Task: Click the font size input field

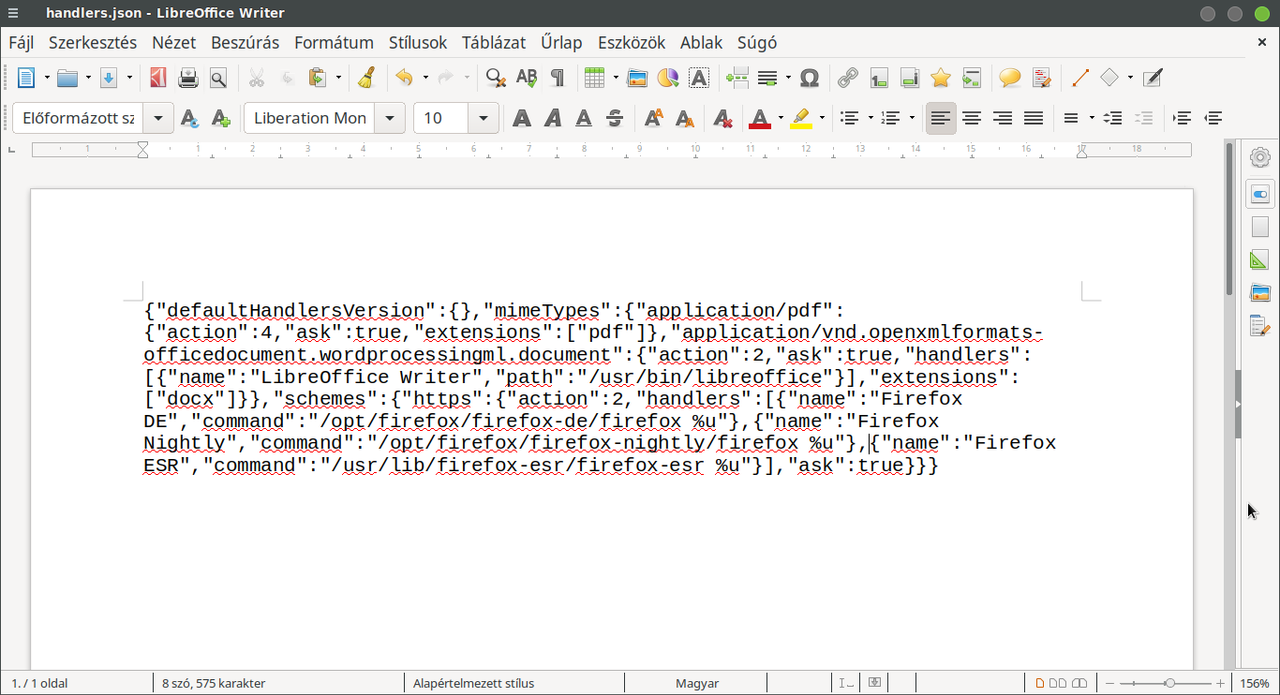Action: click(442, 118)
